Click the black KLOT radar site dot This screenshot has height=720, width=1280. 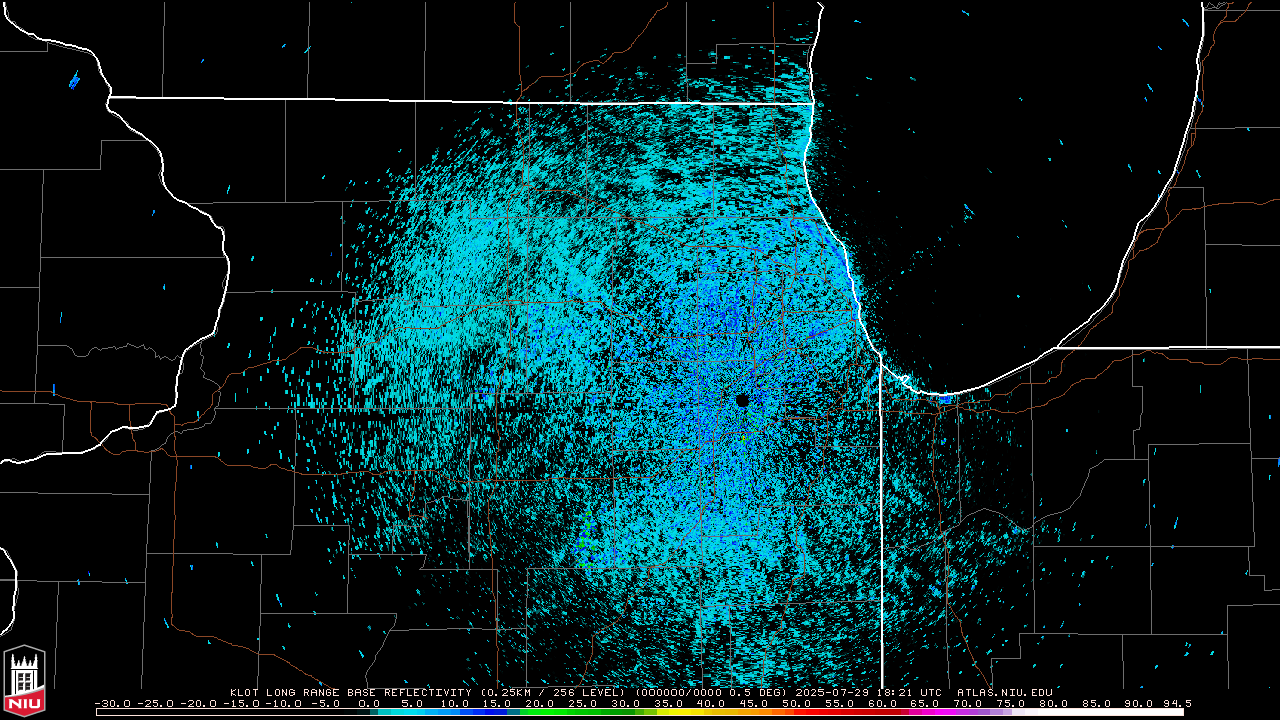click(x=742, y=400)
